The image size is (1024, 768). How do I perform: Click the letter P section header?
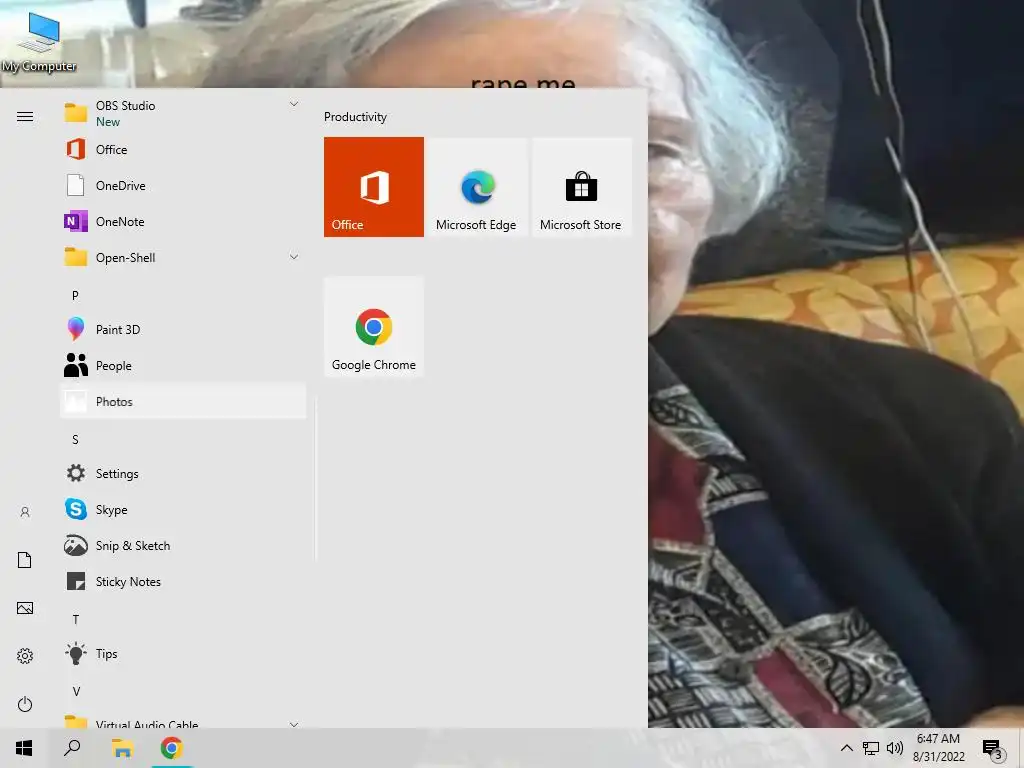click(x=75, y=295)
